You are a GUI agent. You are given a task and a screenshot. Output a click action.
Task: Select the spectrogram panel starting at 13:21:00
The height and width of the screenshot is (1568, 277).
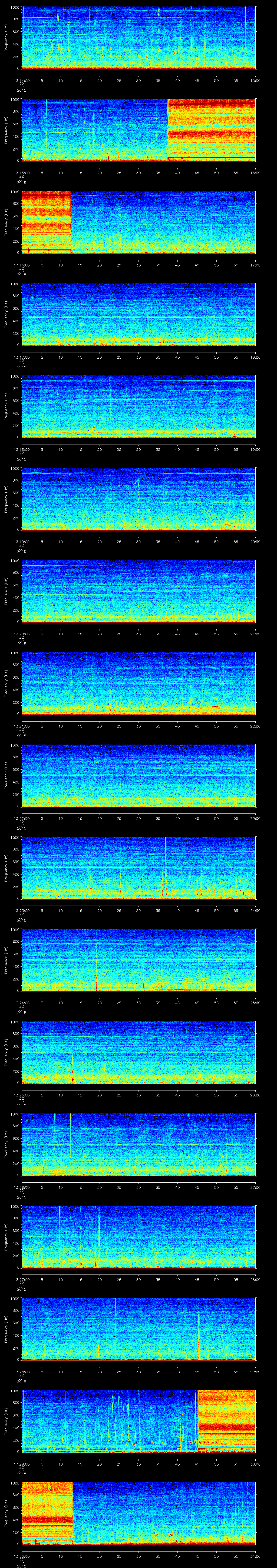tap(138, 683)
